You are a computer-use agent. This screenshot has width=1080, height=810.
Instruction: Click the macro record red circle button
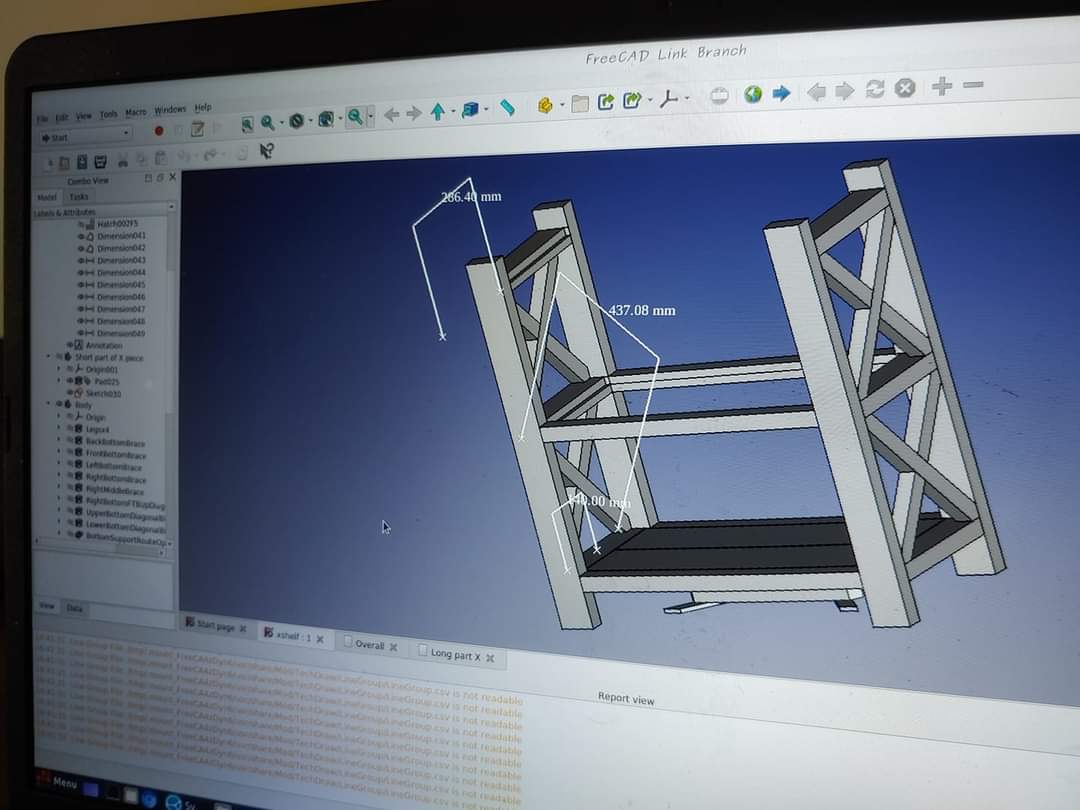[158, 130]
